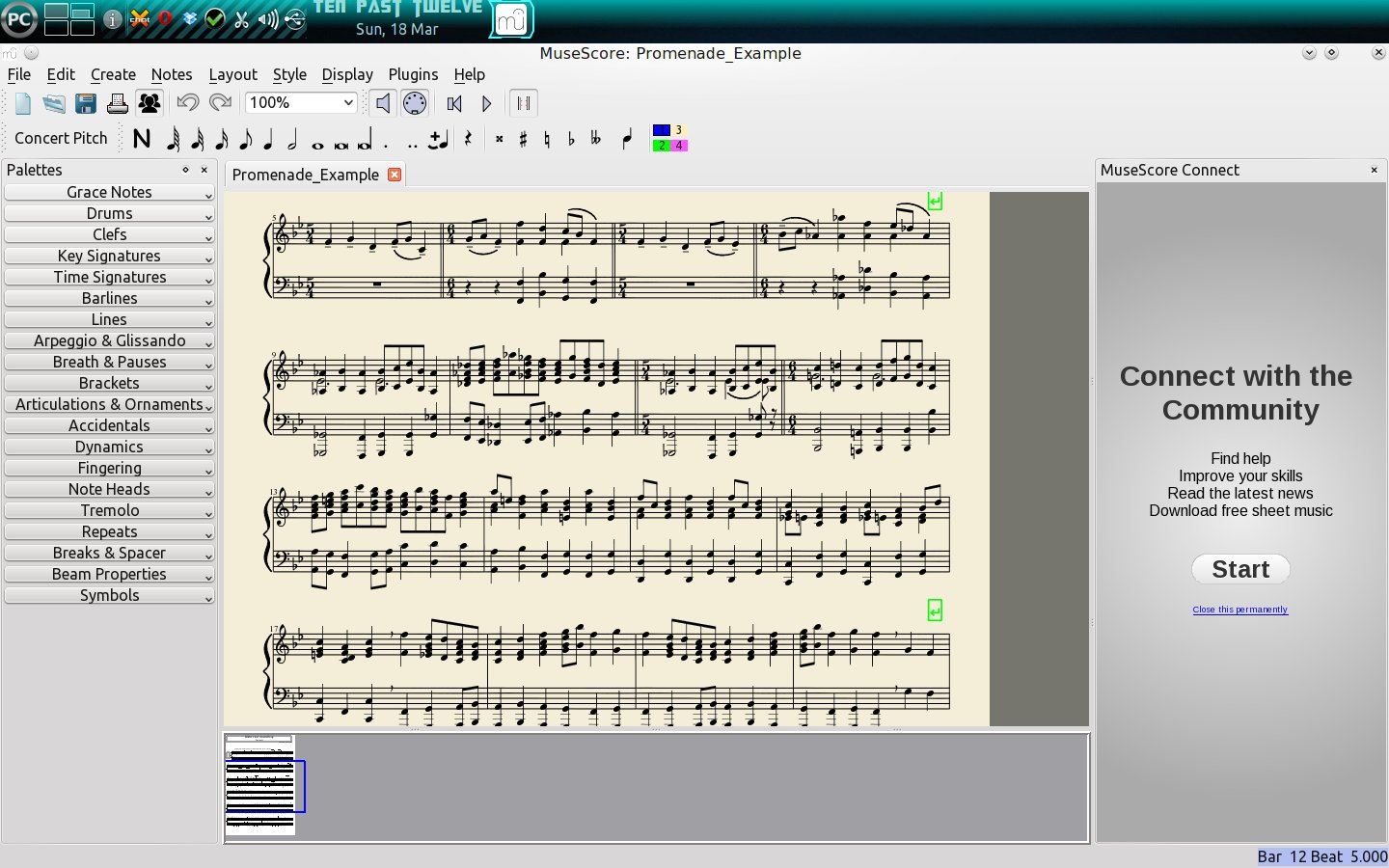This screenshot has height=868, width=1389.
Task: Start playback with the play button
Action: click(x=487, y=103)
